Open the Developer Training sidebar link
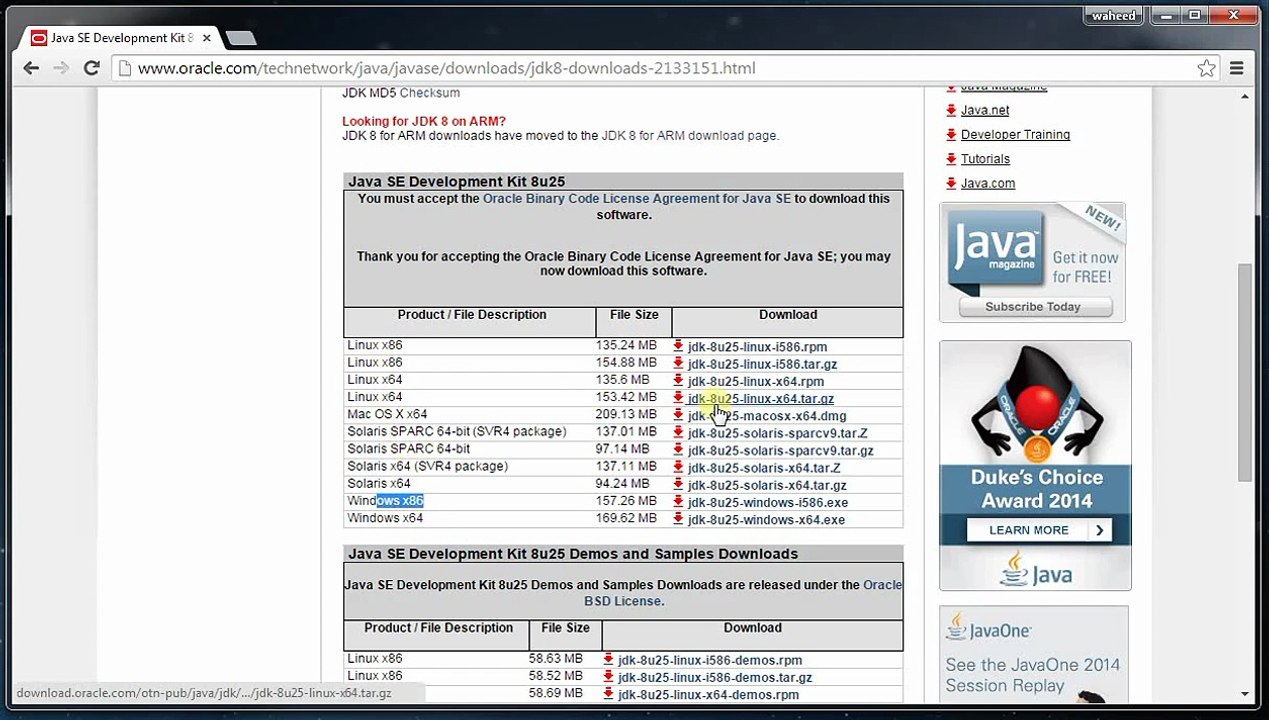 click(x=1015, y=134)
